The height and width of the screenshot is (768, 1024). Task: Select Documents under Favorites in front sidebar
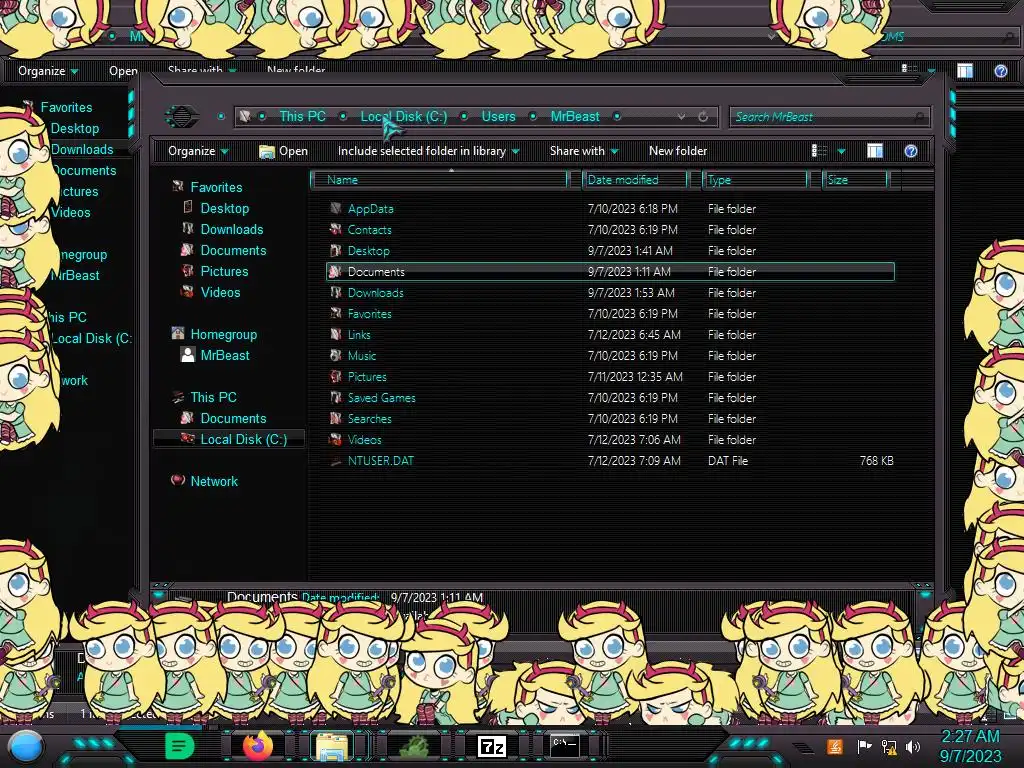click(x=233, y=250)
